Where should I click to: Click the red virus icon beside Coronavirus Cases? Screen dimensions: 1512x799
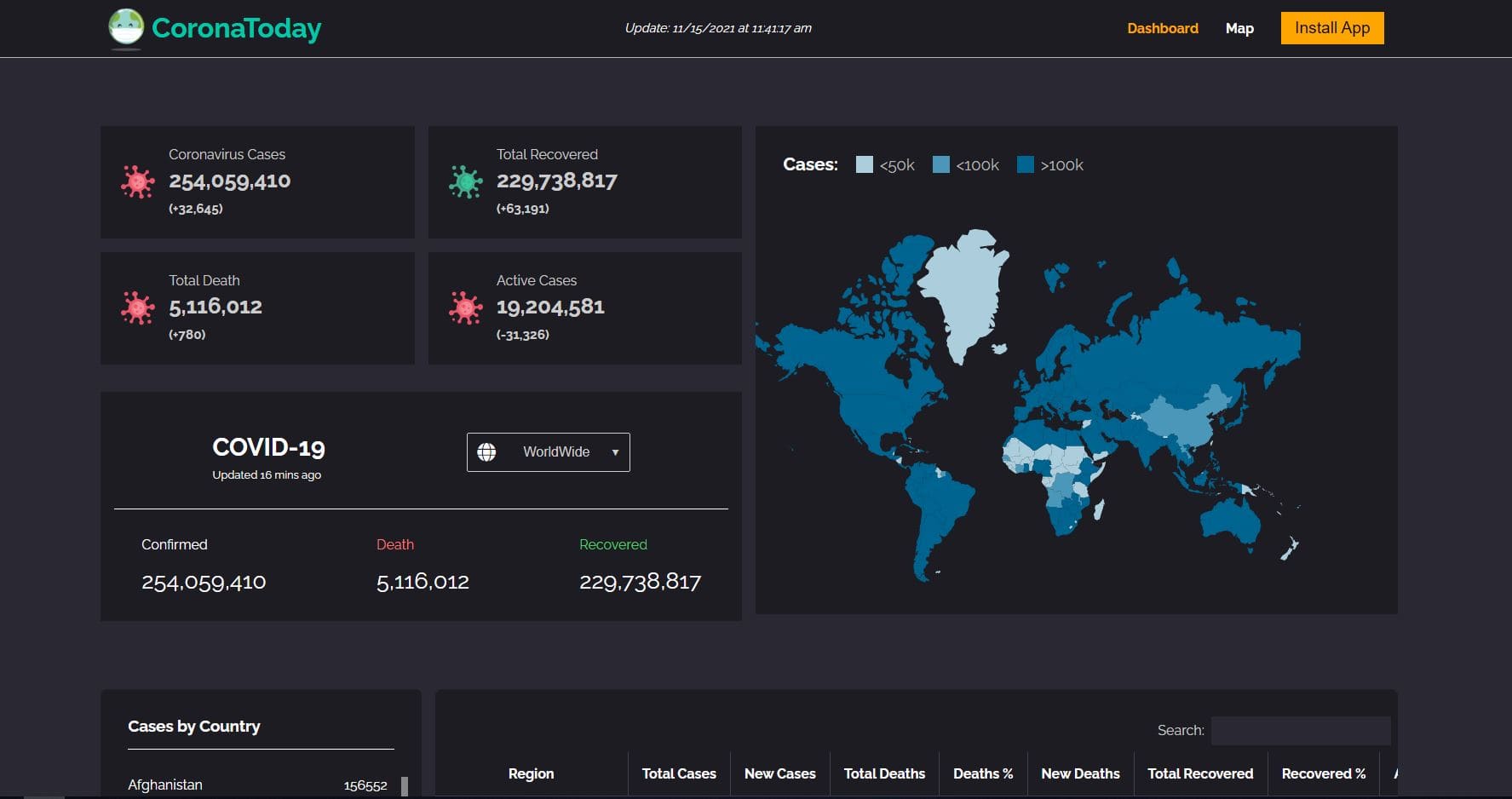tap(137, 181)
